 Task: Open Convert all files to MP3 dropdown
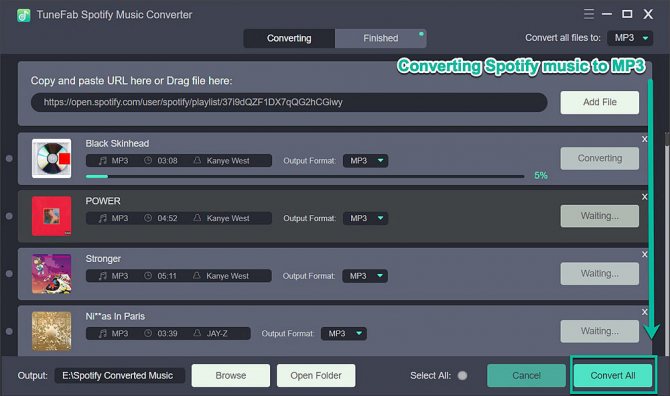(631, 38)
